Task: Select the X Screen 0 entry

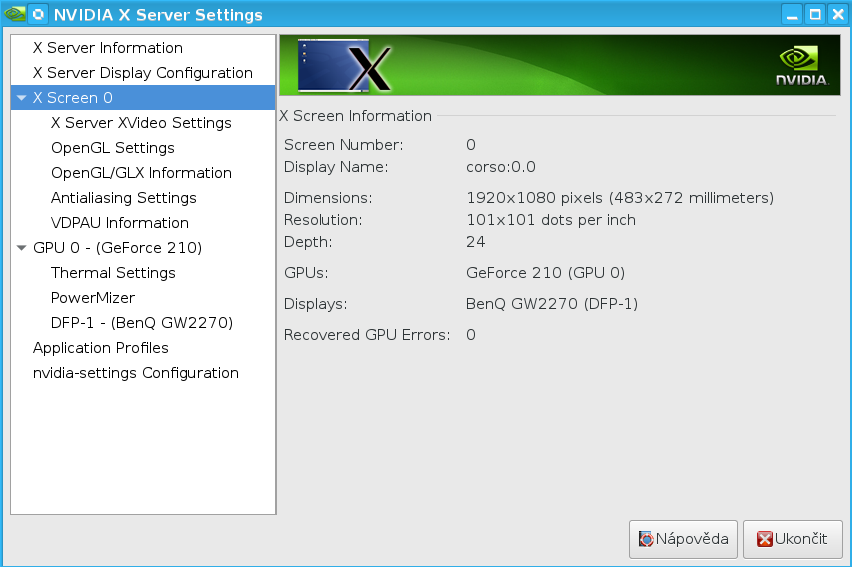Action: coord(143,98)
